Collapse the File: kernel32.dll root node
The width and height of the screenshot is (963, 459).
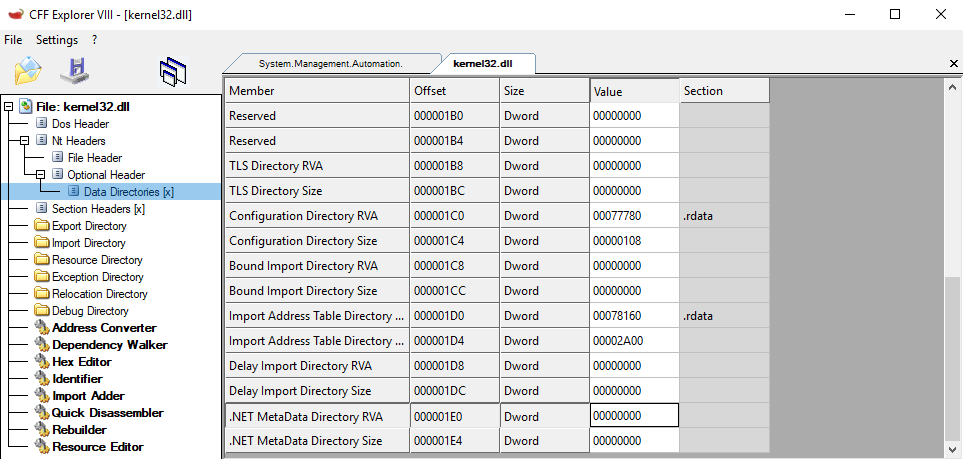pos(9,107)
